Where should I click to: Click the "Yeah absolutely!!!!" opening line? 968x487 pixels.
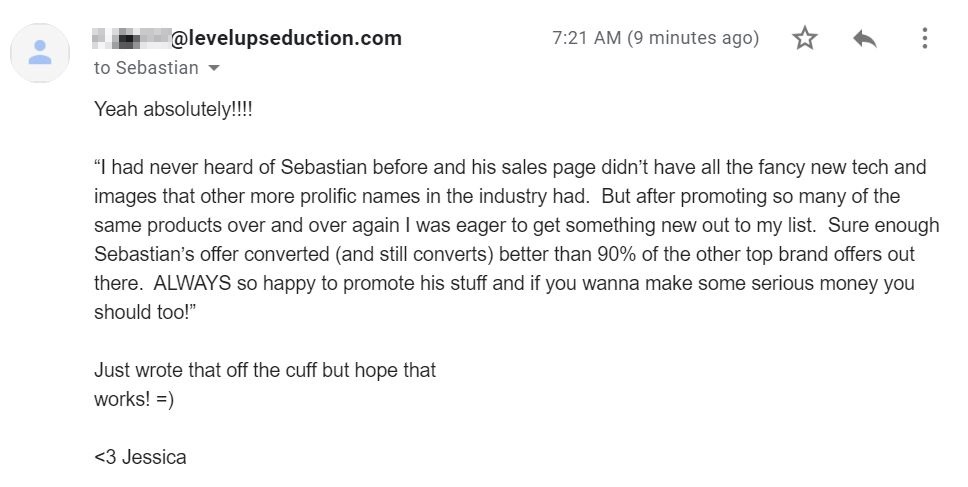(x=173, y=110)
